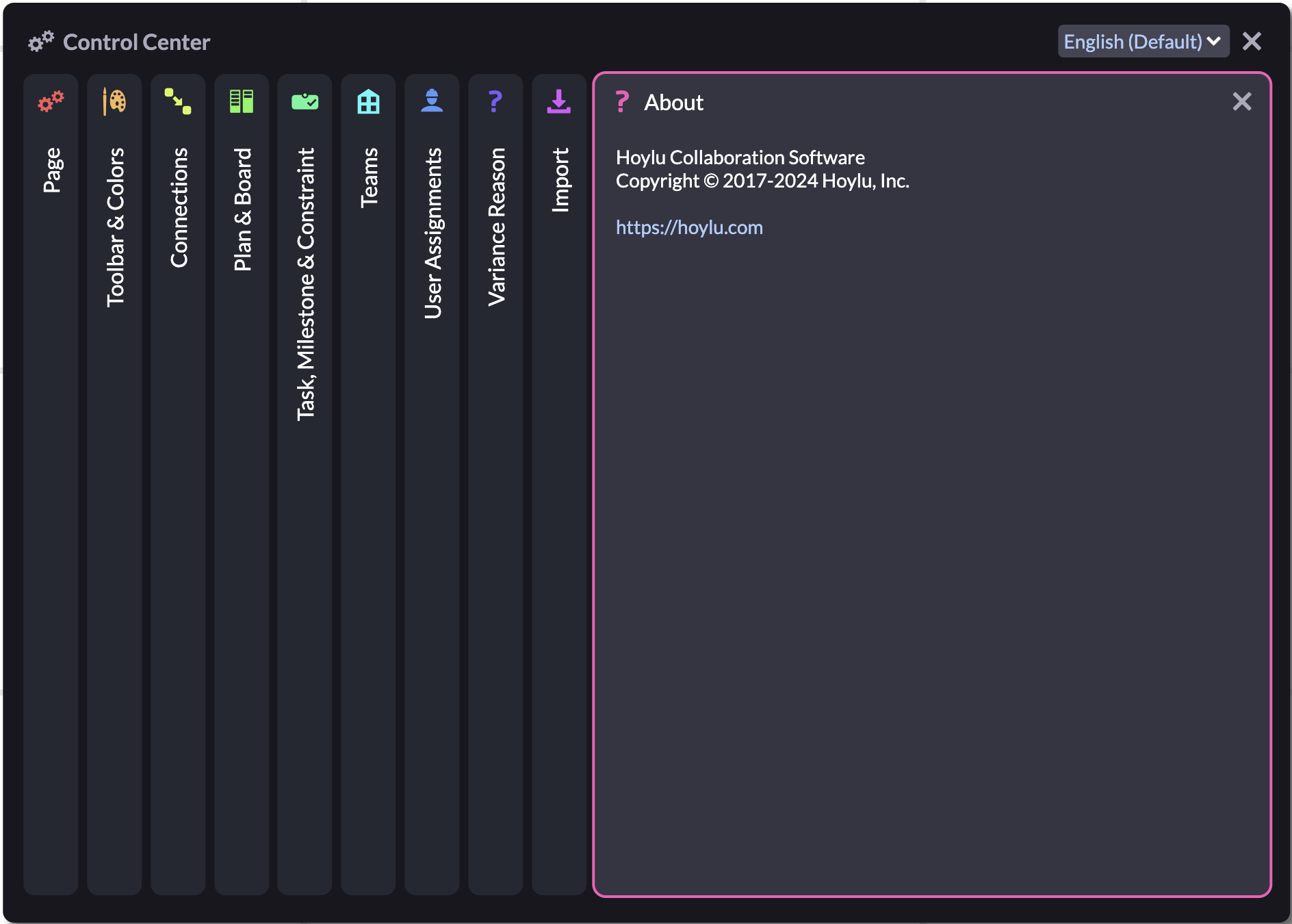Click the Page gears icon
1292x924 pixels.
pos(51,101)
